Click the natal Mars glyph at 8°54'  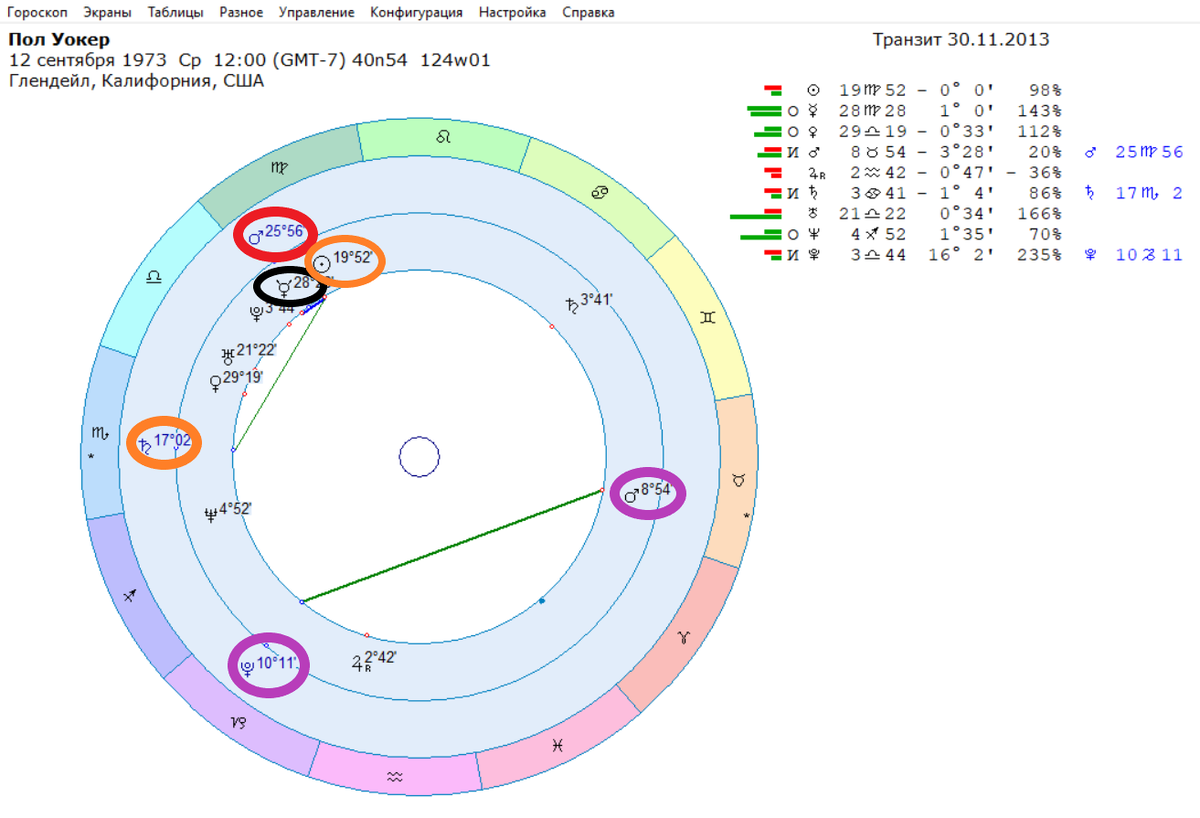point(631,494)
